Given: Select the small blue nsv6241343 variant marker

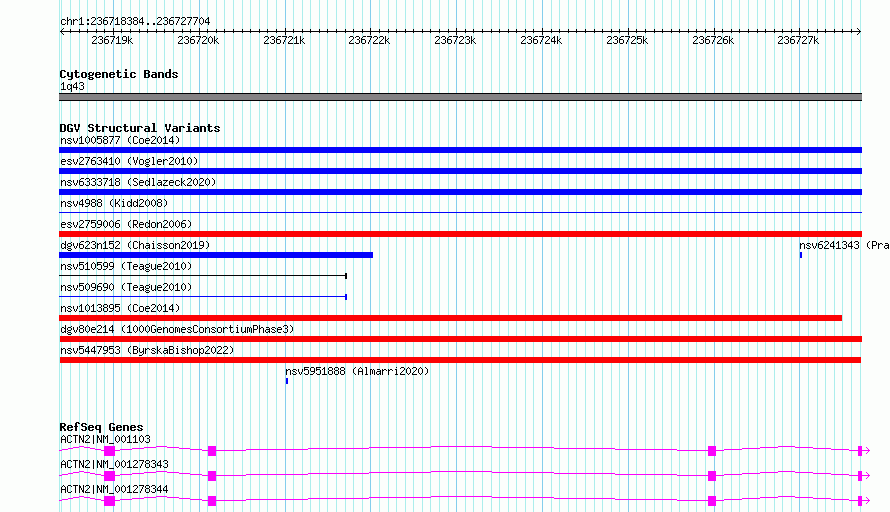Looking at the screenshot, I should [x=801, y=255].
